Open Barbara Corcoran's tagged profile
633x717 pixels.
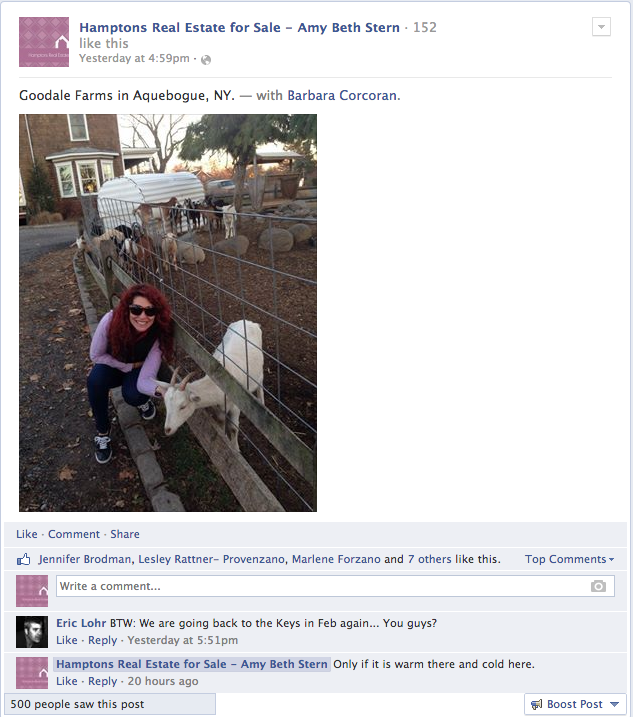pyautogui.click(x=343, y=96)
